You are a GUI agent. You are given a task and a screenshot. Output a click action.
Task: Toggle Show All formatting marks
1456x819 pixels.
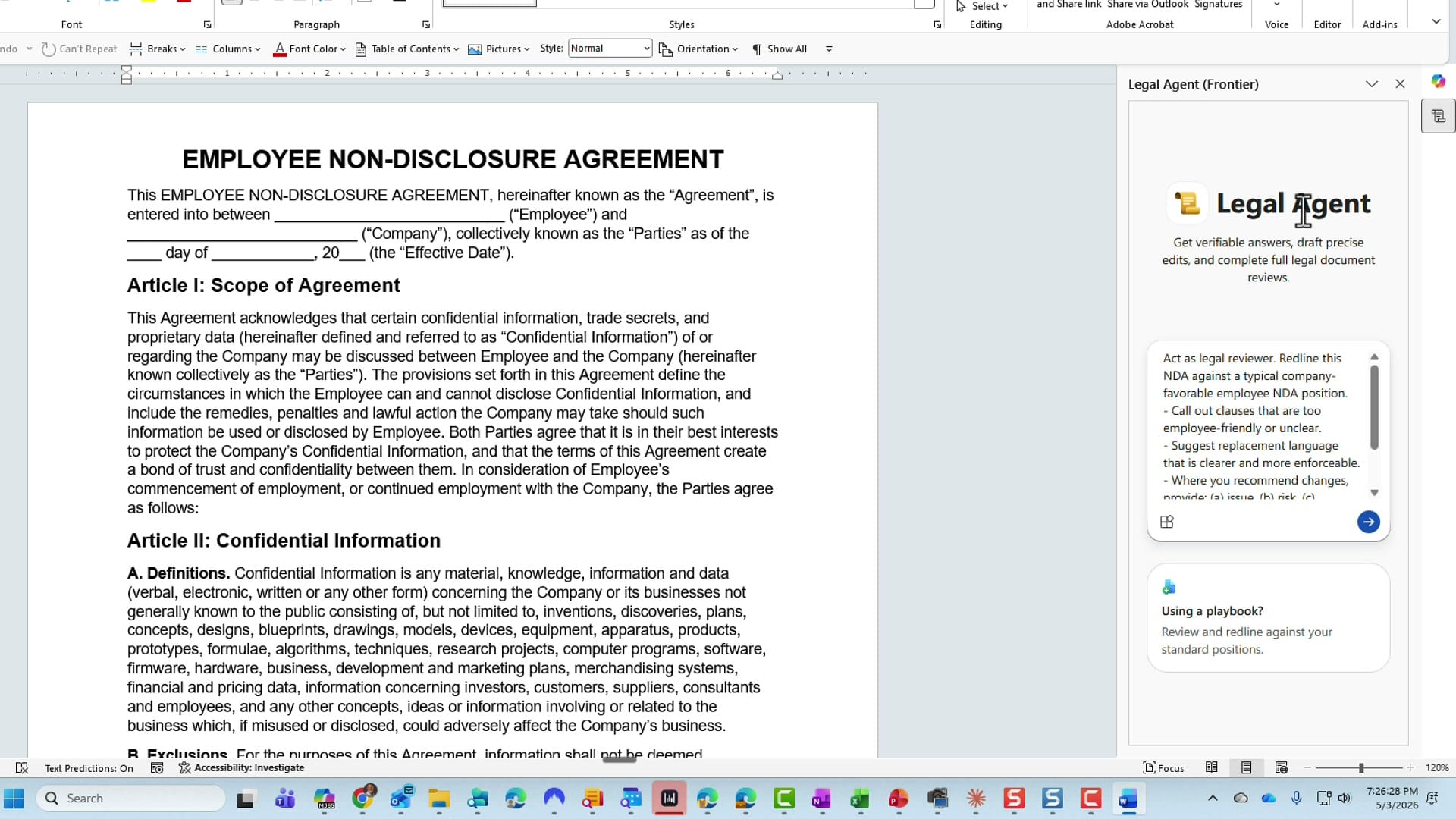(x=780, y=49)
